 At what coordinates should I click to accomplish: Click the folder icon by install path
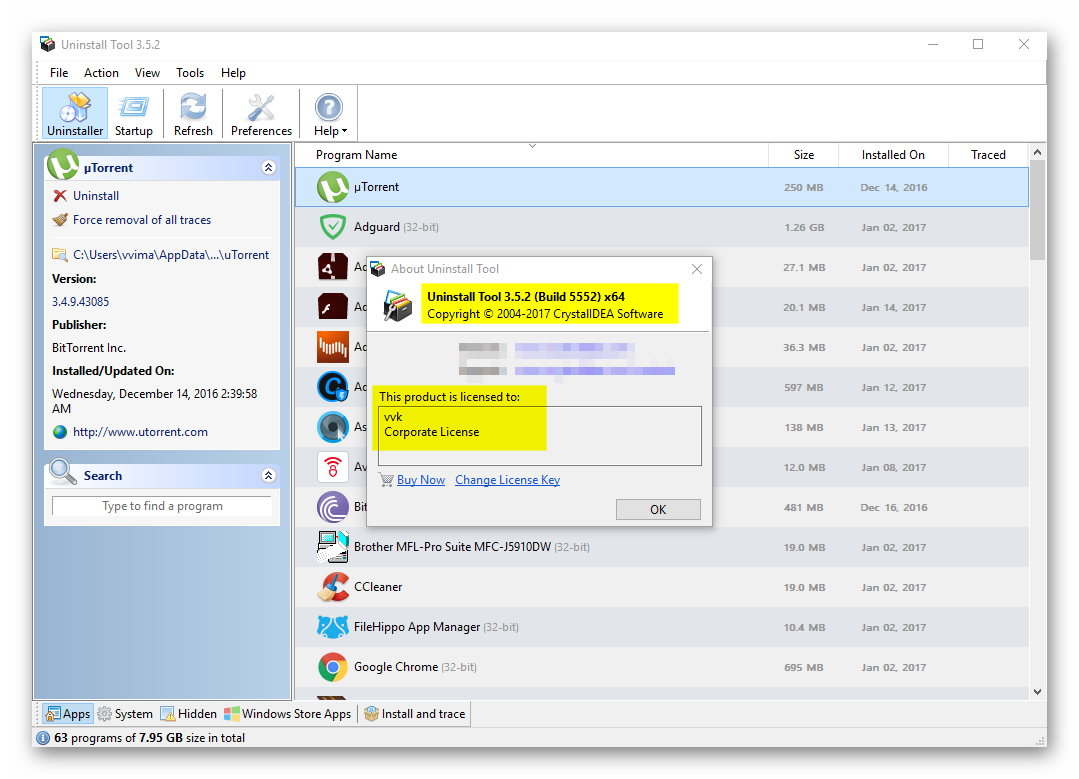[60, 255]
